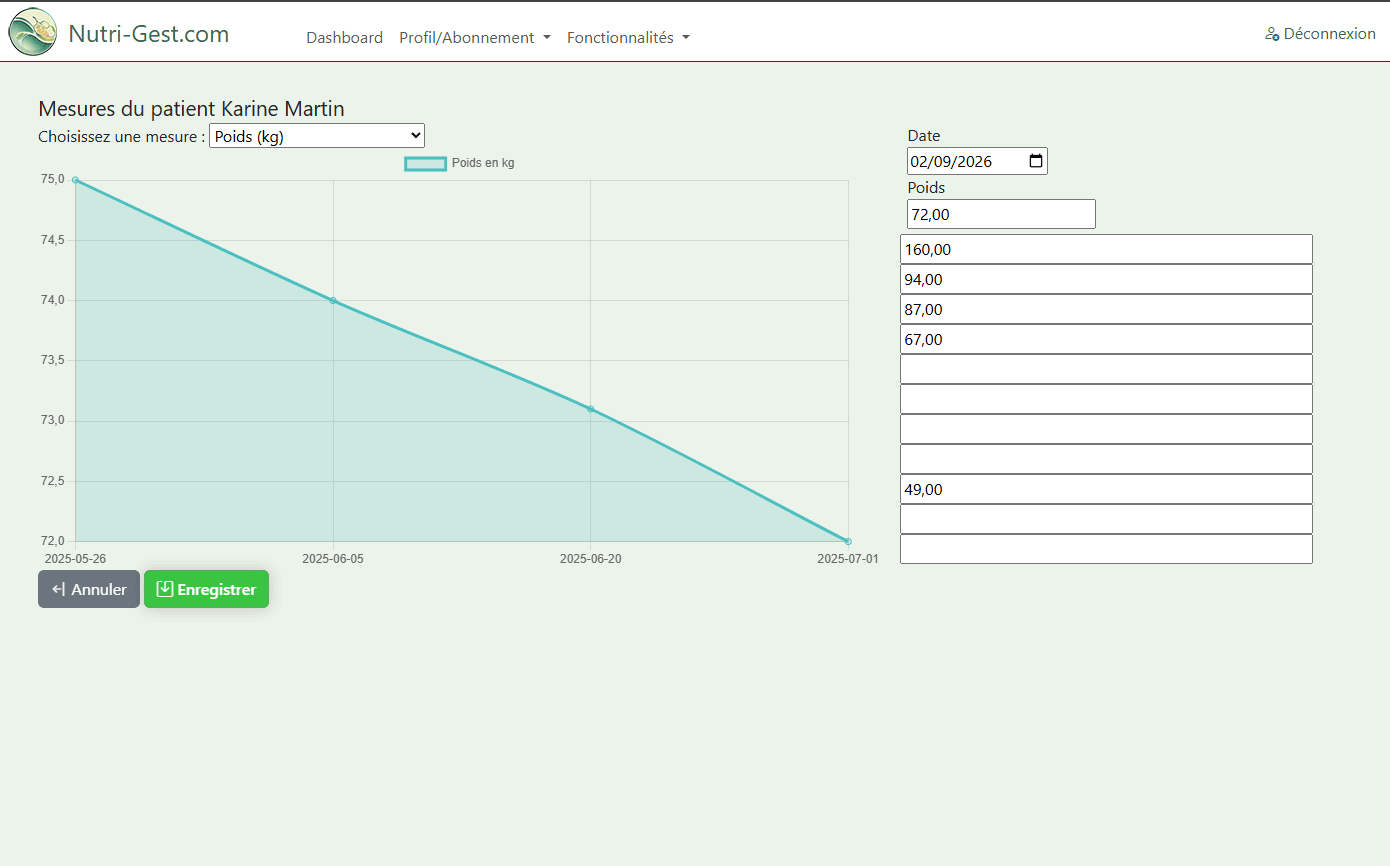
Task: Click the save icon in Enregistrer
Action: 165,589
